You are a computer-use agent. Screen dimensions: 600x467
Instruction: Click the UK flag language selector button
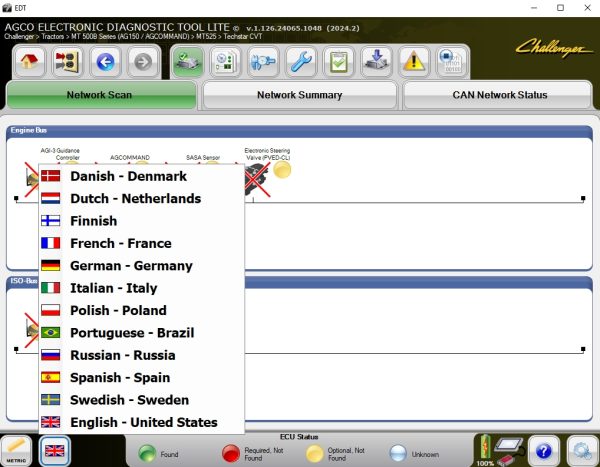tap(55, 451)
